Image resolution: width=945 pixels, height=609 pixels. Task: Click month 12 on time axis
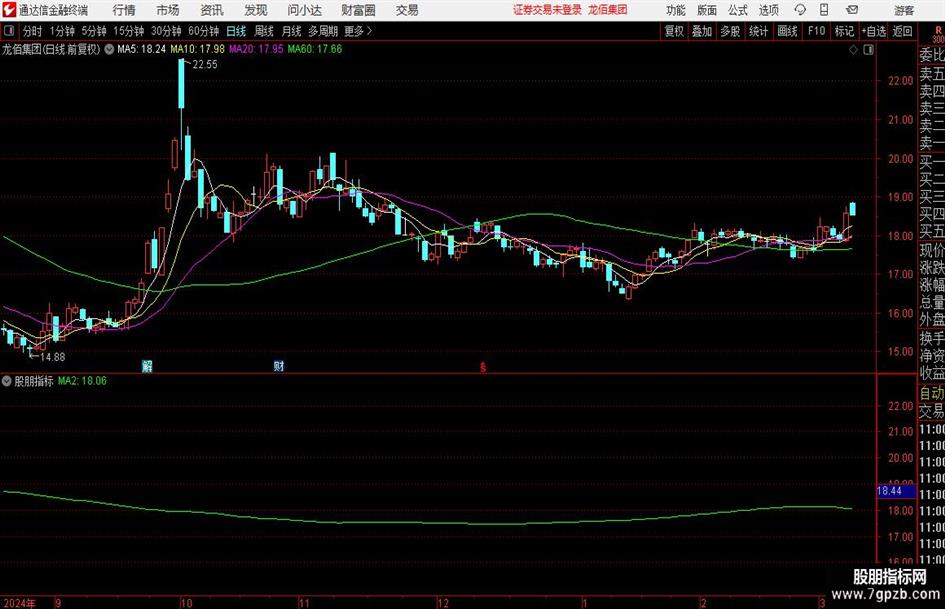click(443, 603)
